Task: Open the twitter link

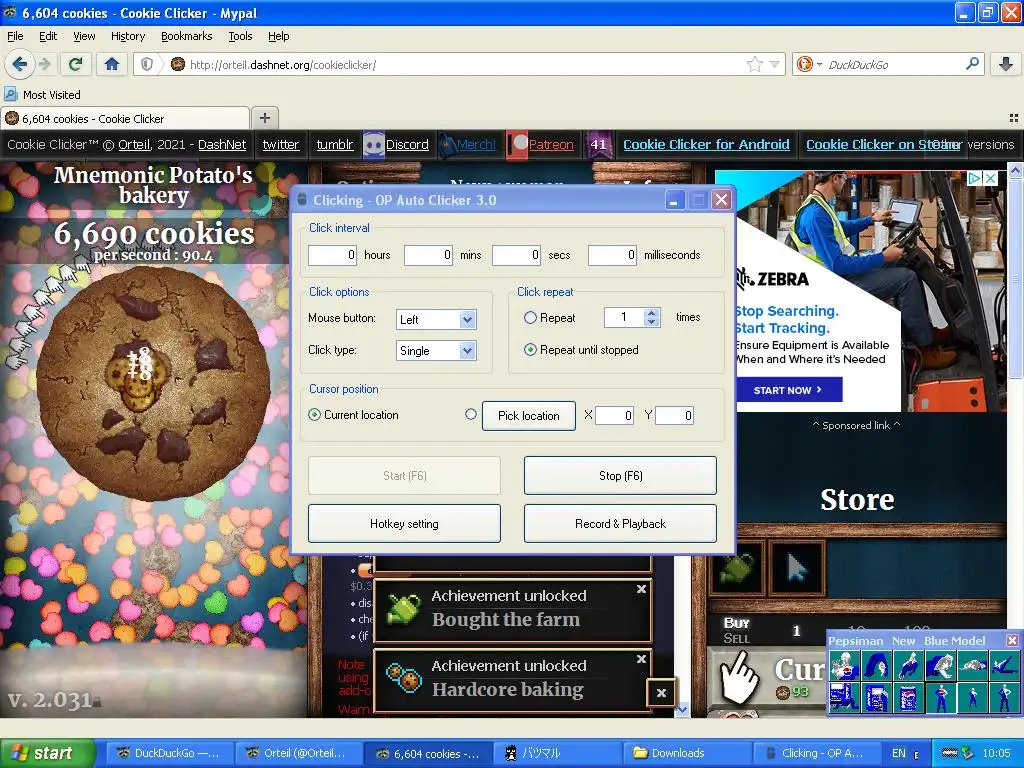Action: 281,144
